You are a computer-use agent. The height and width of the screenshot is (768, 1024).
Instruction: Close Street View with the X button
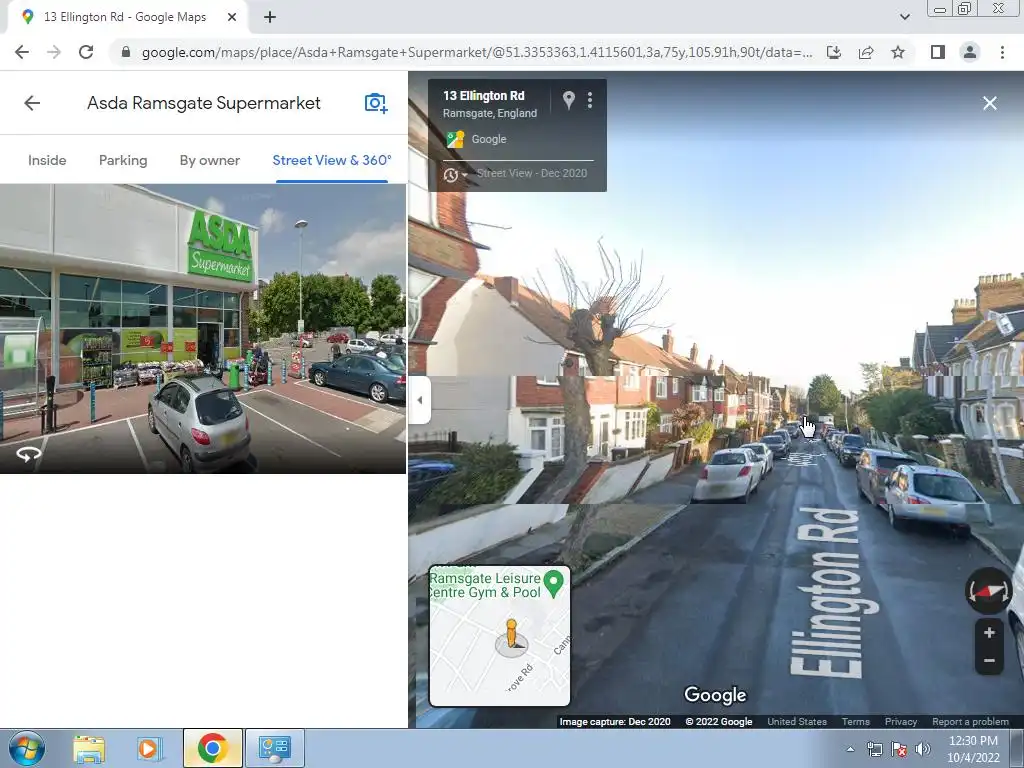pyautogui.click(x=989, y=103)
